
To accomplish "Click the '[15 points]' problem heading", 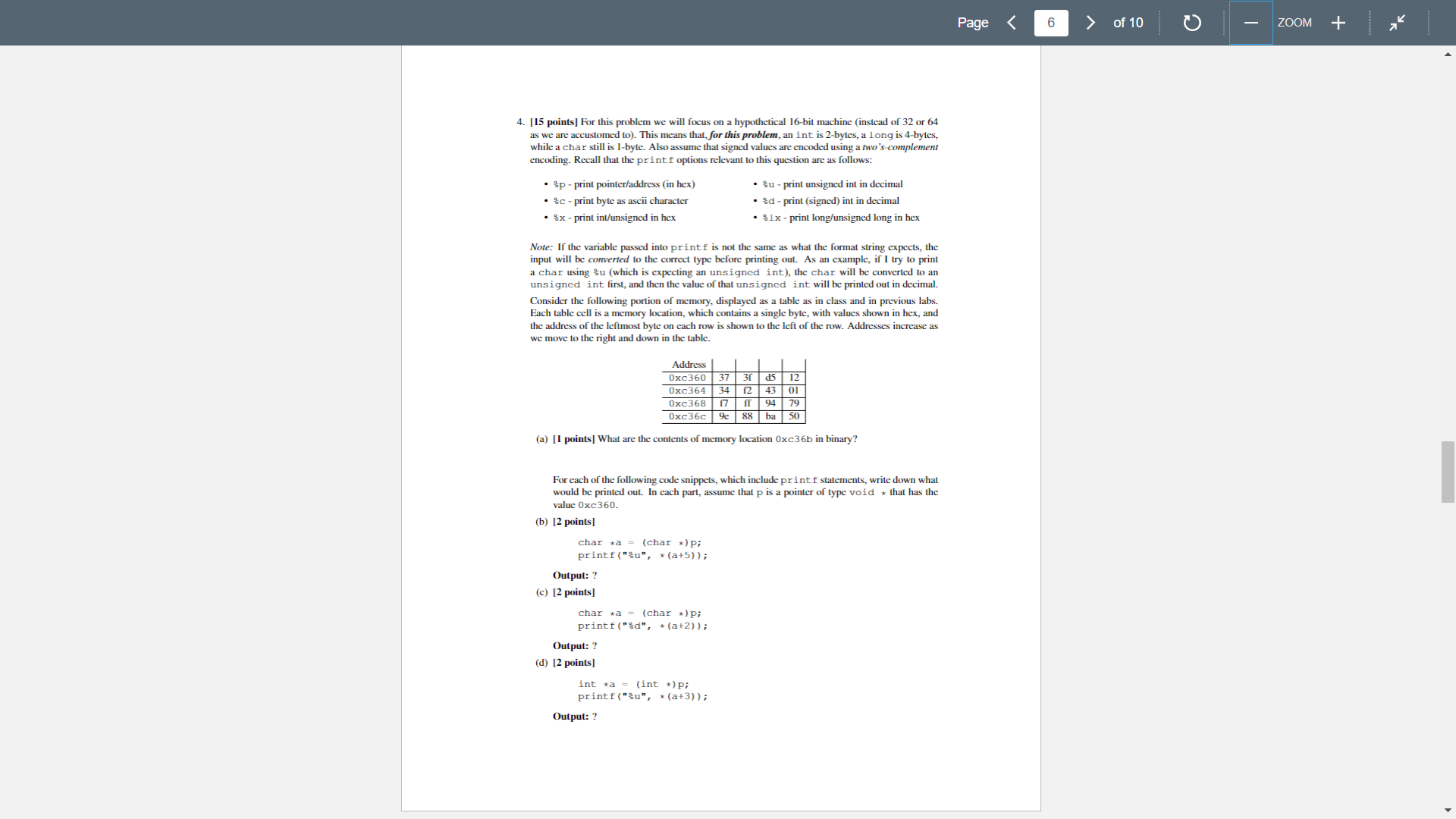I will [554, 122].
